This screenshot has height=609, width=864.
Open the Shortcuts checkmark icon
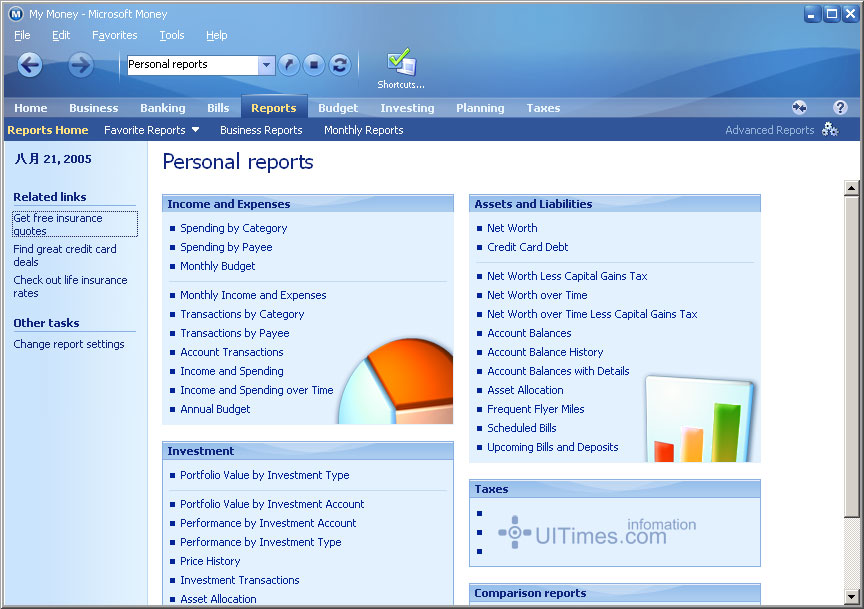(401, 62)
